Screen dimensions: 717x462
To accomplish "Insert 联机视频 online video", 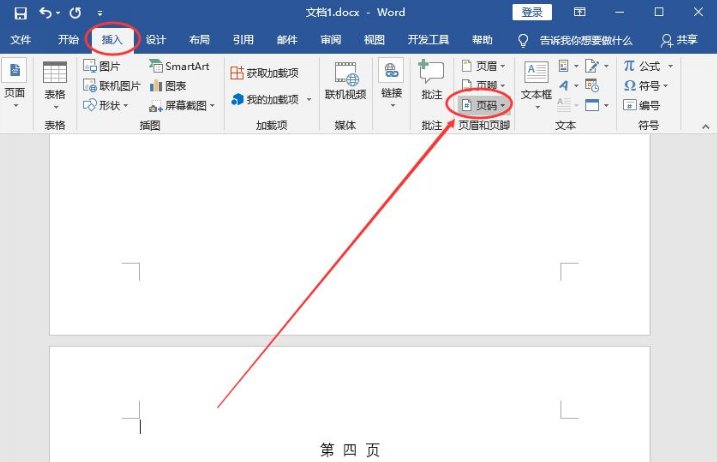I will click(345, 81).
